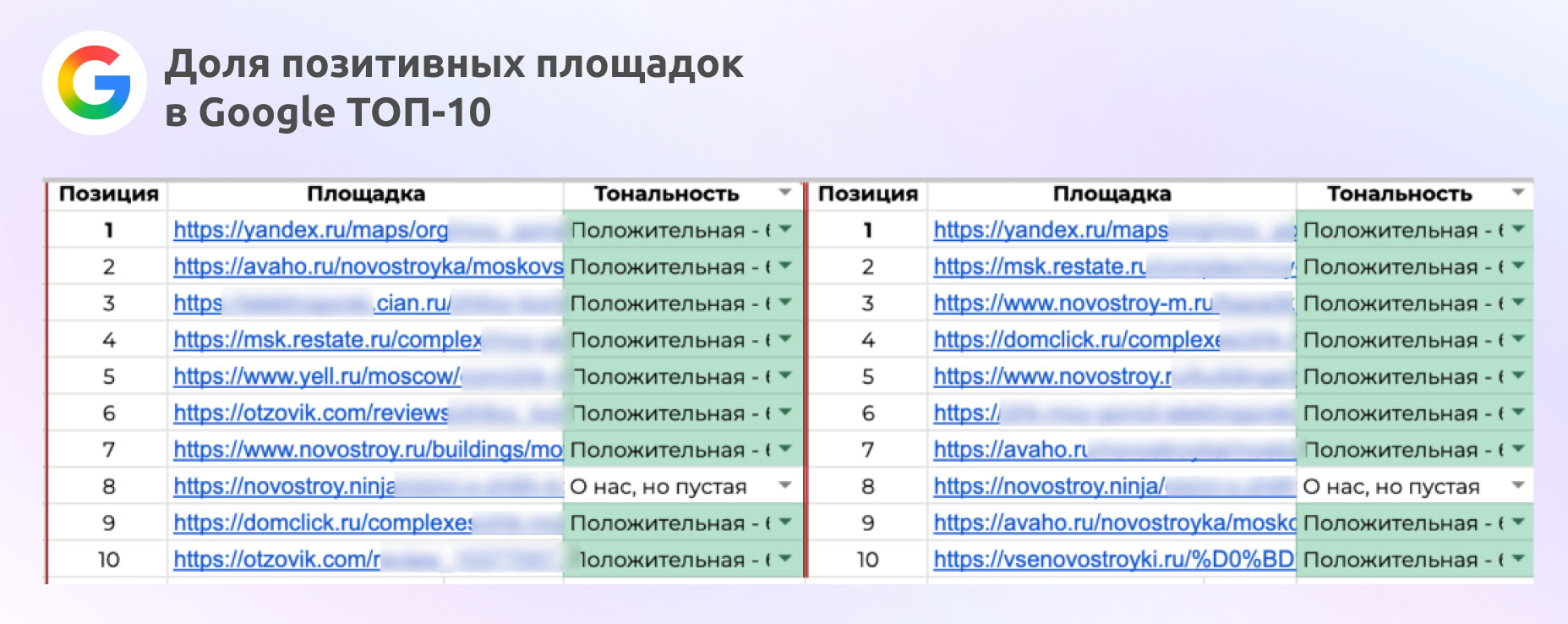
Task: Open the О нас, но пустая dropdown in the left table
Action: click(x=785, y=485)
